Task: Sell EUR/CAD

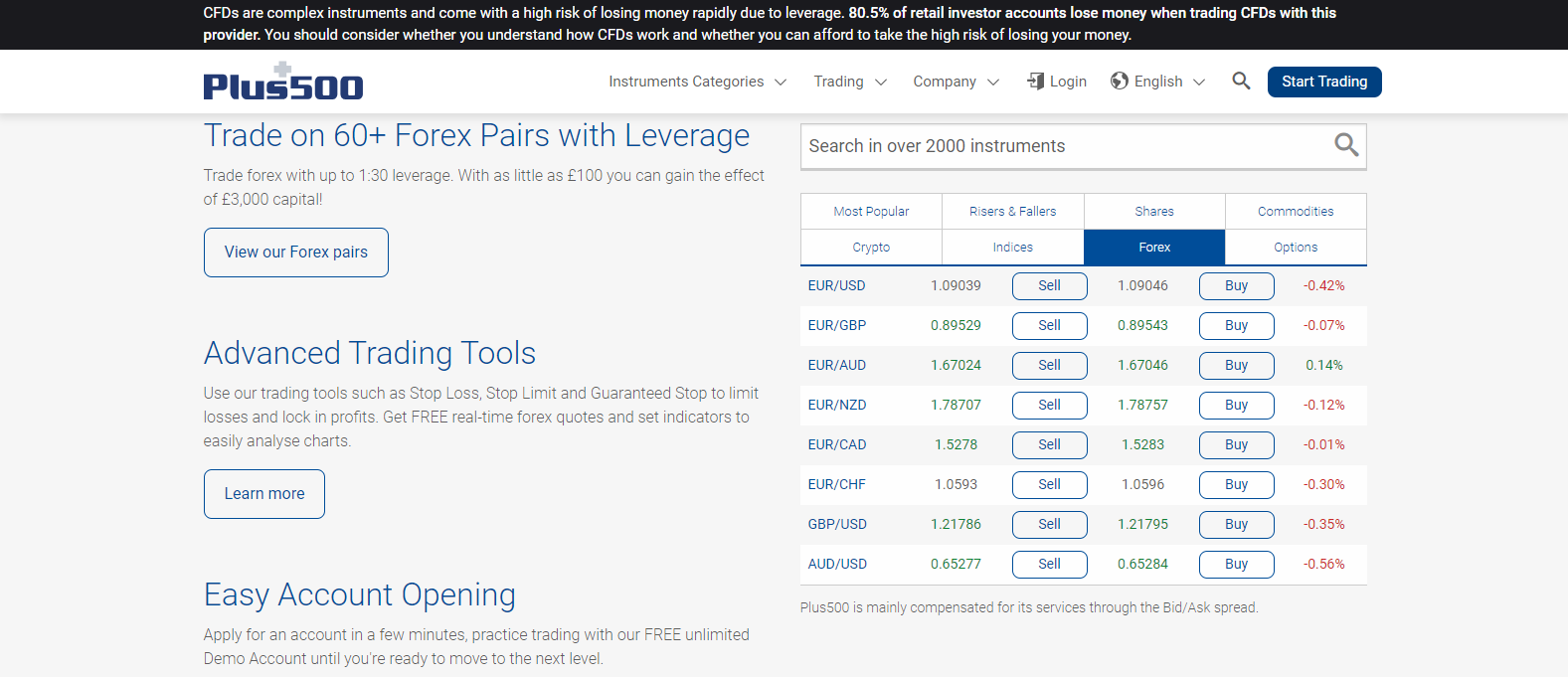Action: click(x=1050, y=445)
